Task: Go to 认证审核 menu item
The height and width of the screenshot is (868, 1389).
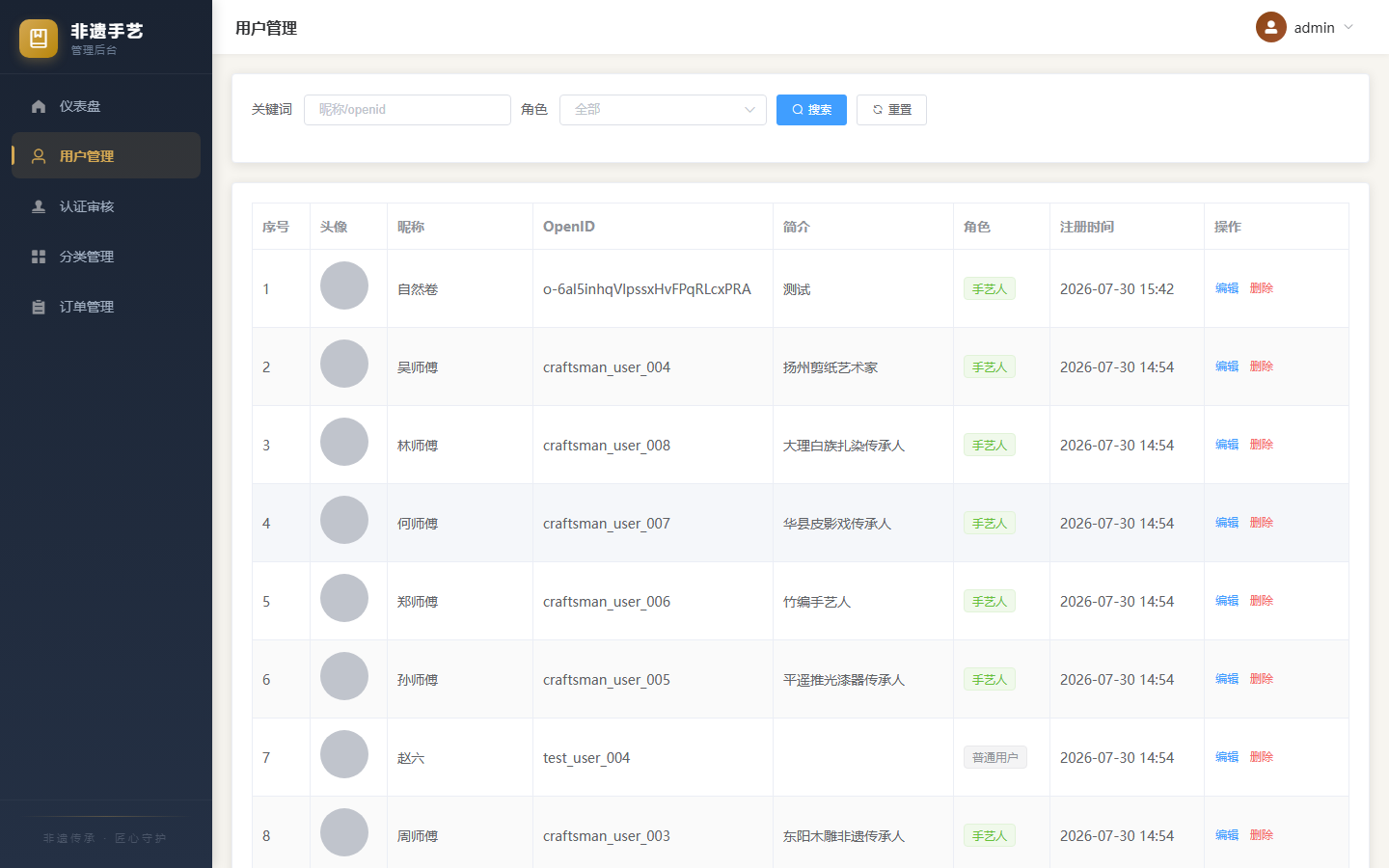Action: [106, 206]
